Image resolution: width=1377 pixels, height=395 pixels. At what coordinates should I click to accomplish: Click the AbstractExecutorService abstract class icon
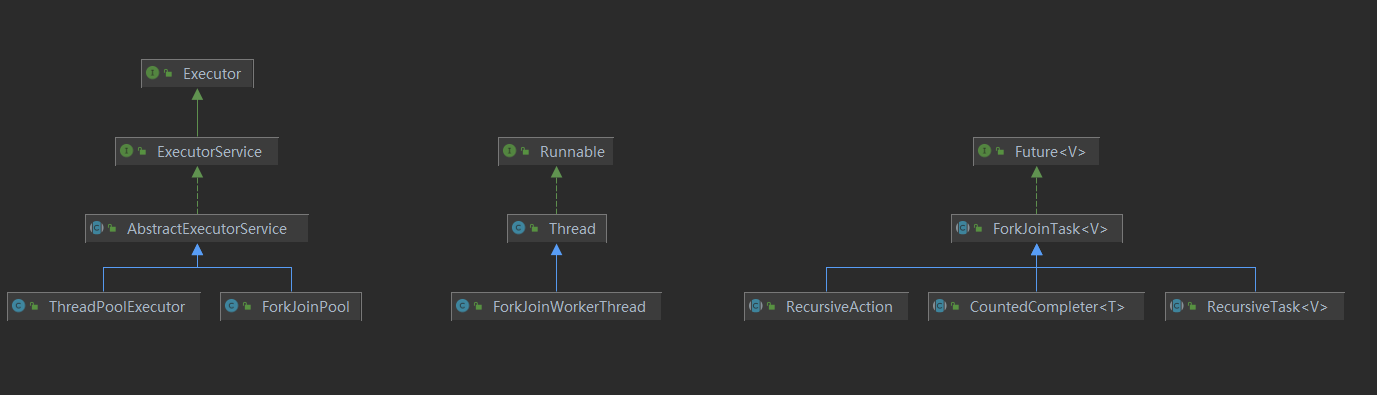(x=97, y=228)
